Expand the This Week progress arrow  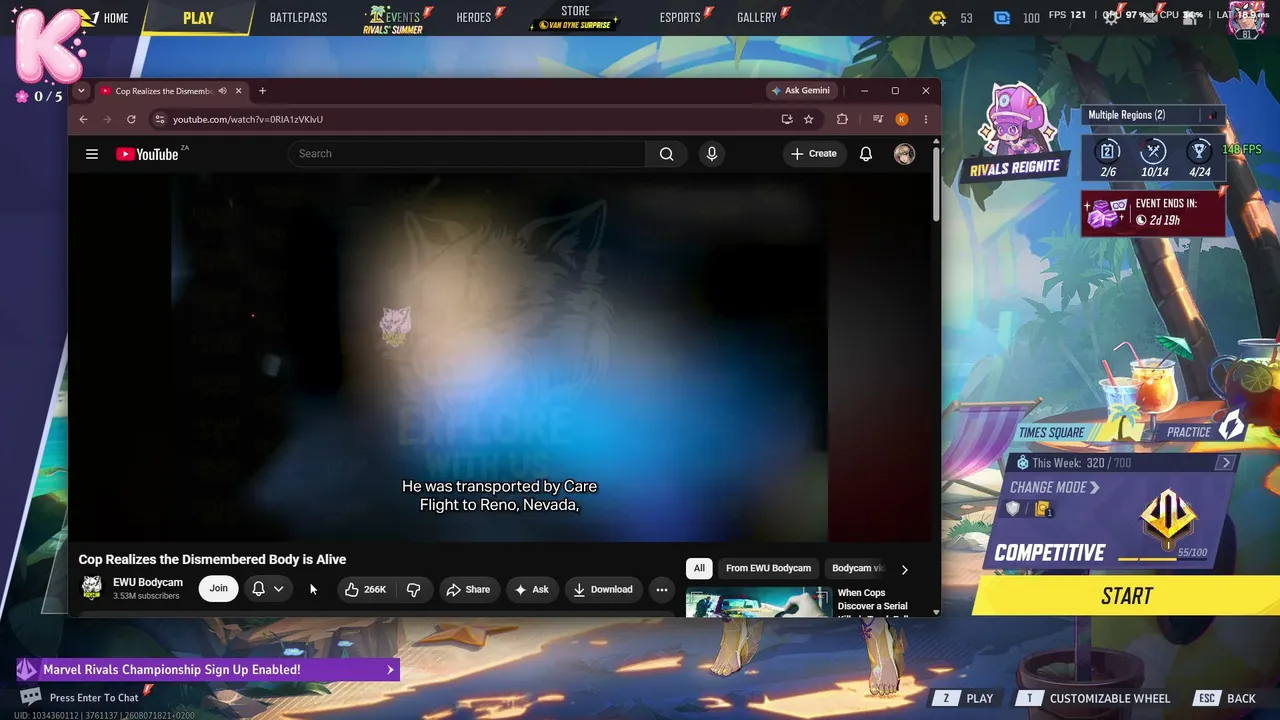click(1225, 463)
